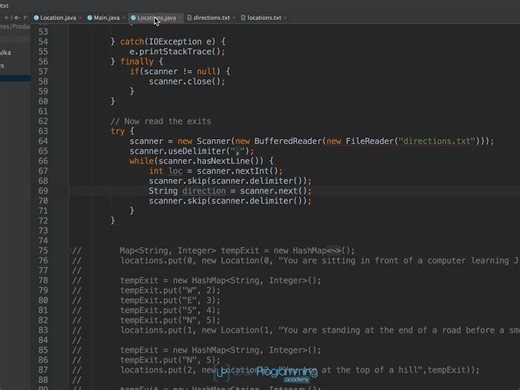Image resolution: width=520 pixels, height=390 pixels.
Task: Click commented tempExit.put("N", 5); on line 86
Action: (170, 360)
